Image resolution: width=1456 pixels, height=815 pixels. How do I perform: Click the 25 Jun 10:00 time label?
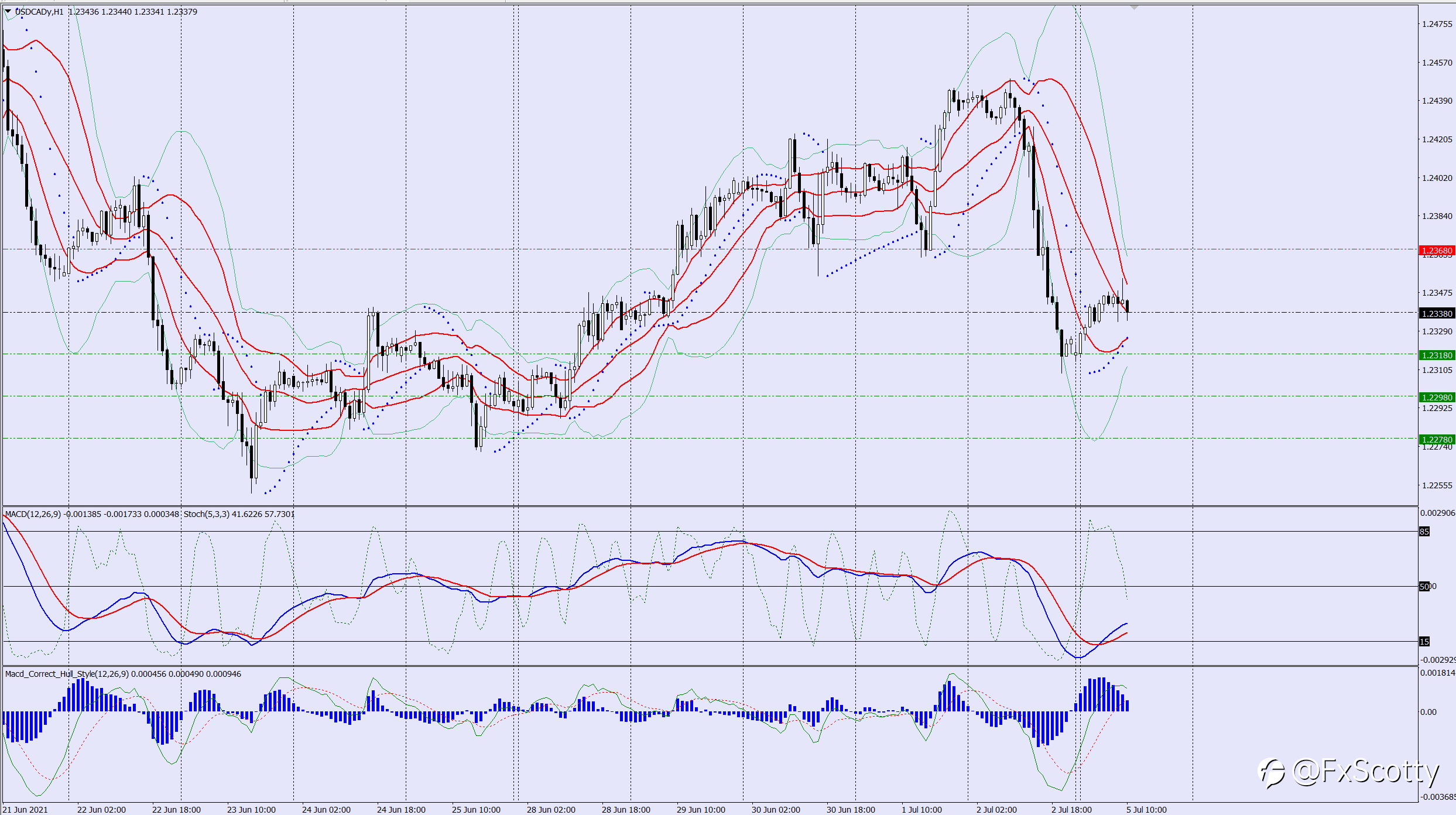pos(476,810)
